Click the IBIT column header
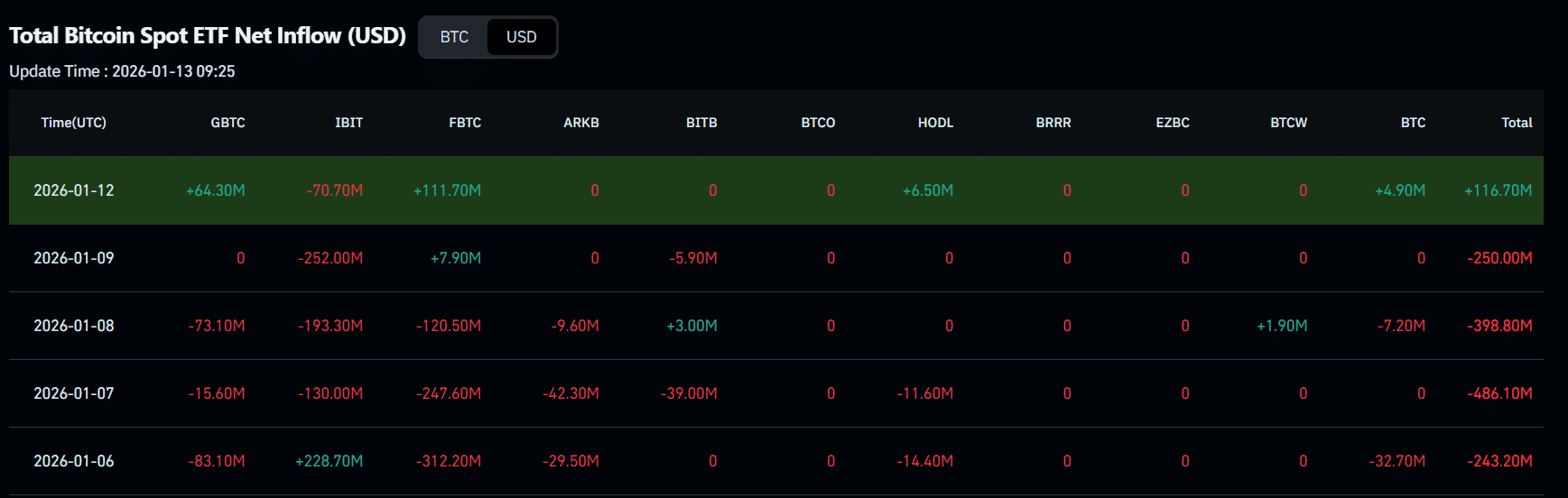This screenshot has width=1568, height=498. 348,123
